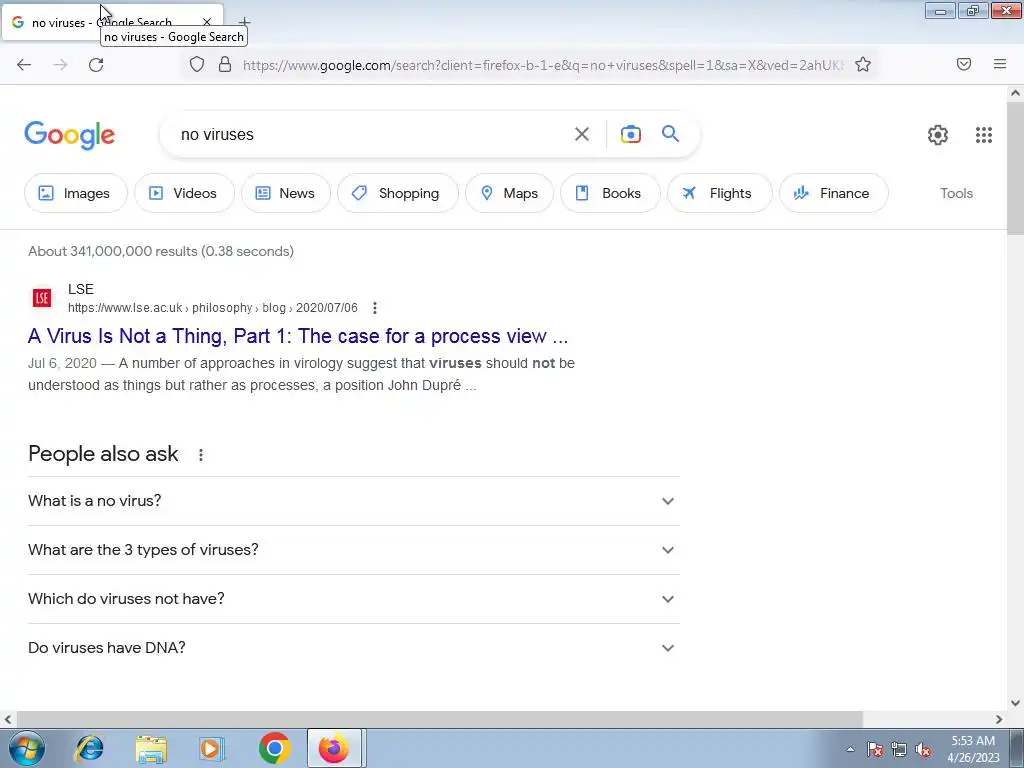Open Windows Media Player on taskbar
1024x768 pixels.
click(x=211, y=748)
